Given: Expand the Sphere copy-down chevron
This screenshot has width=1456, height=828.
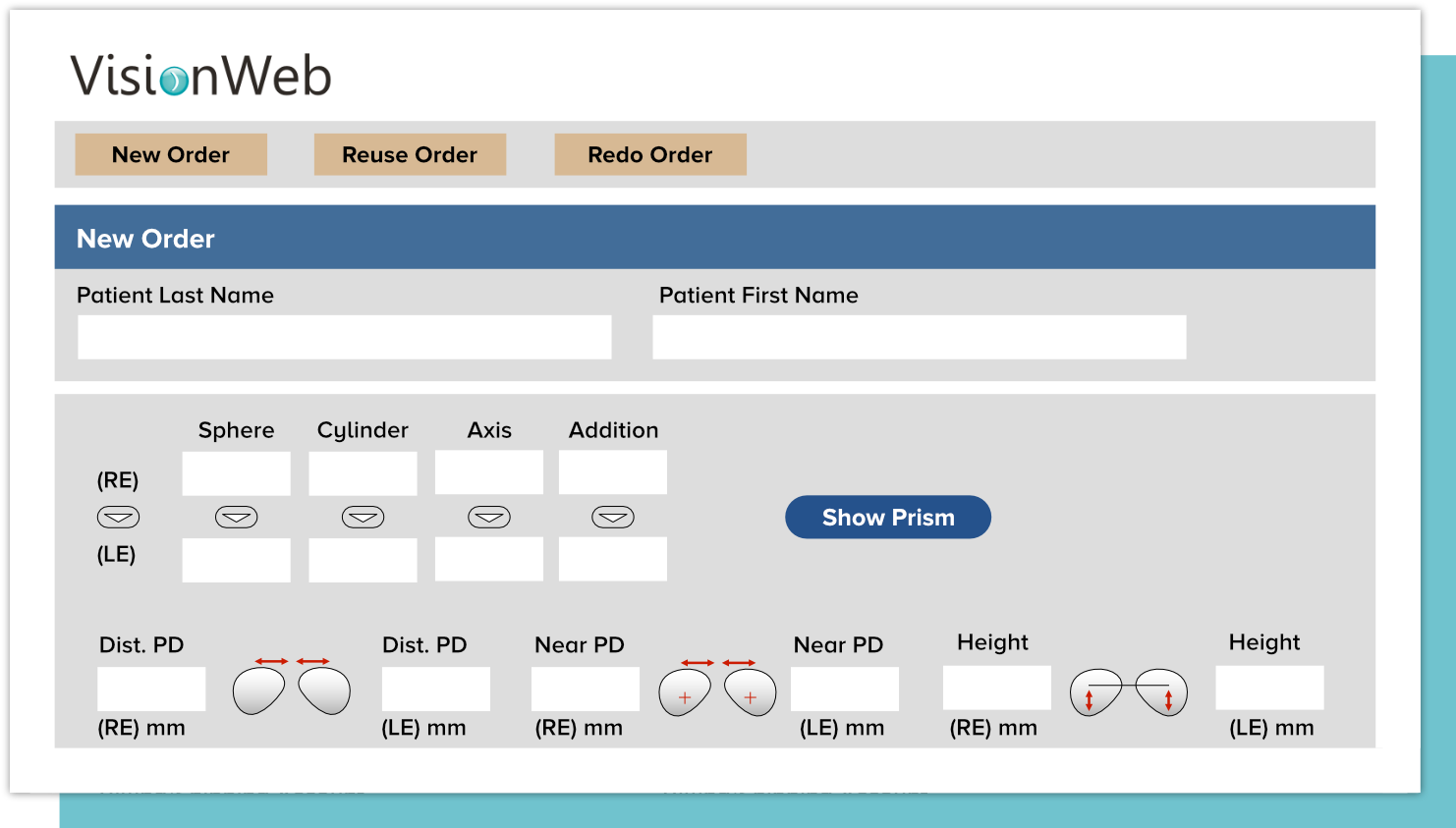Looking at the screenshot, I should click(236, 517).
